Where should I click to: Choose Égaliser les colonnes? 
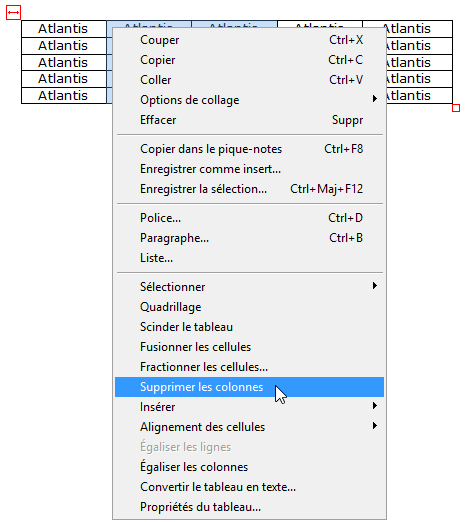pyautogui.click(x=249, y=467)
